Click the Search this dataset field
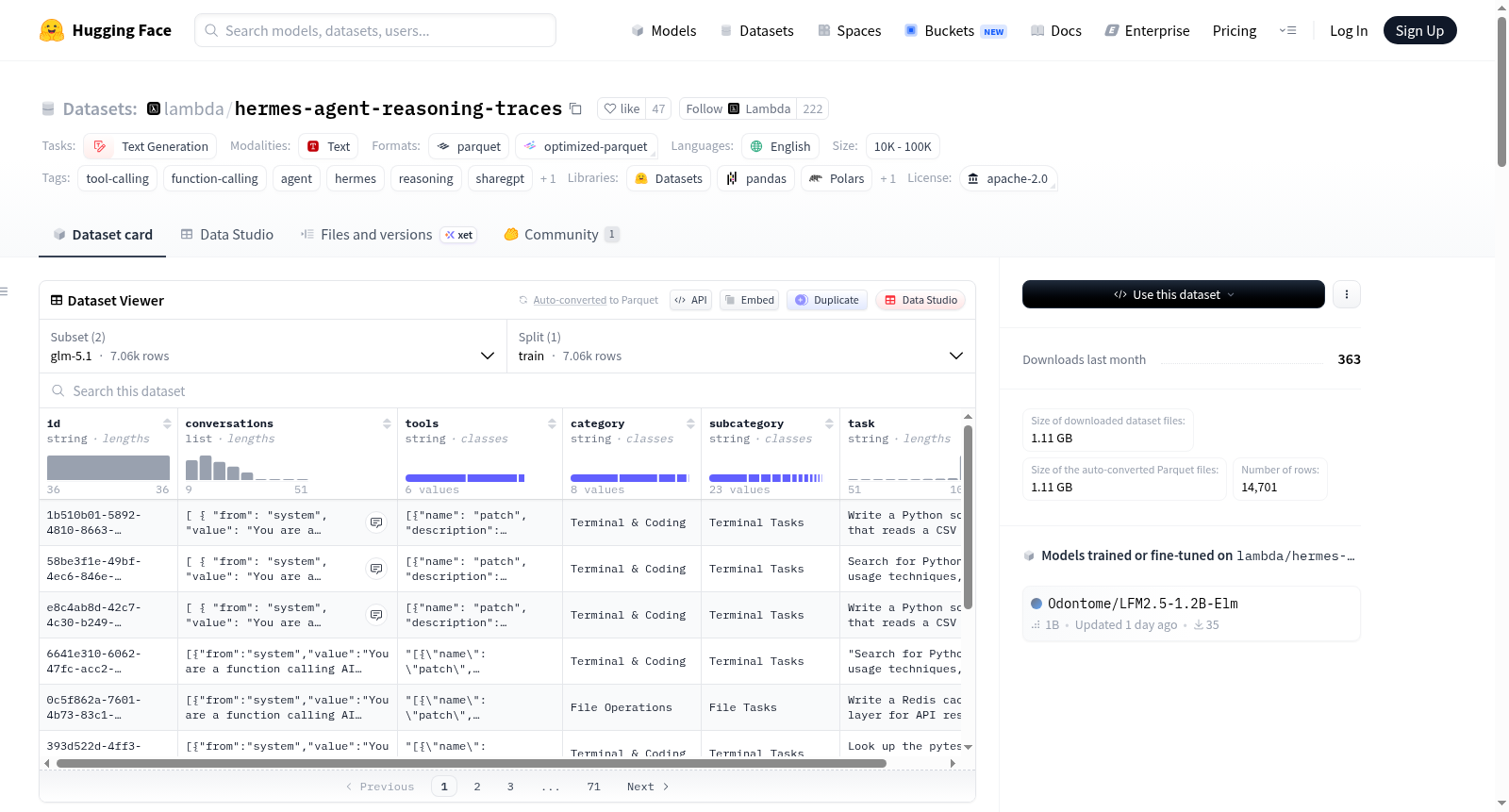This screenshot has width=1509, height=812. point(507,390)
